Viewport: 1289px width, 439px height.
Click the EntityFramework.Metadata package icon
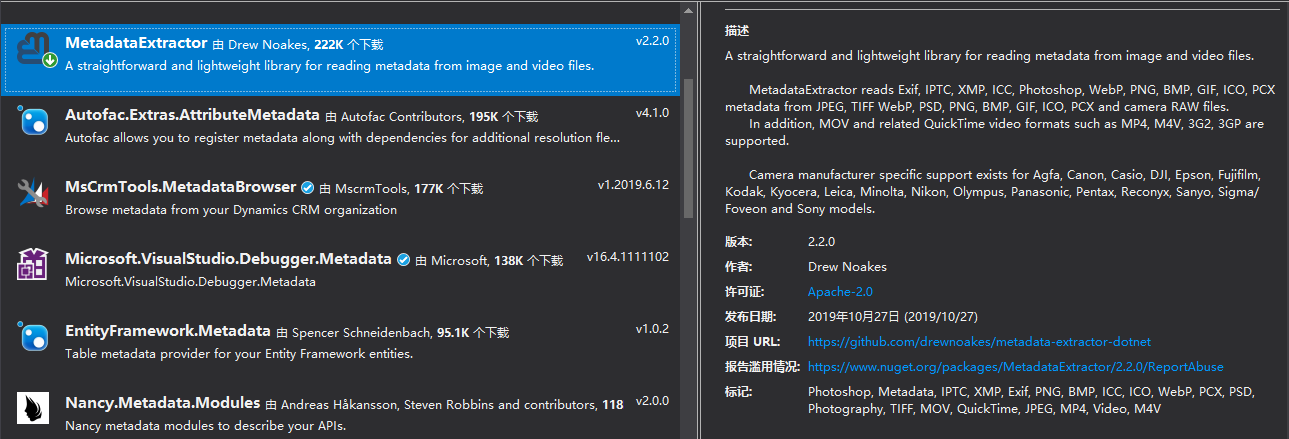click(33, 337)
